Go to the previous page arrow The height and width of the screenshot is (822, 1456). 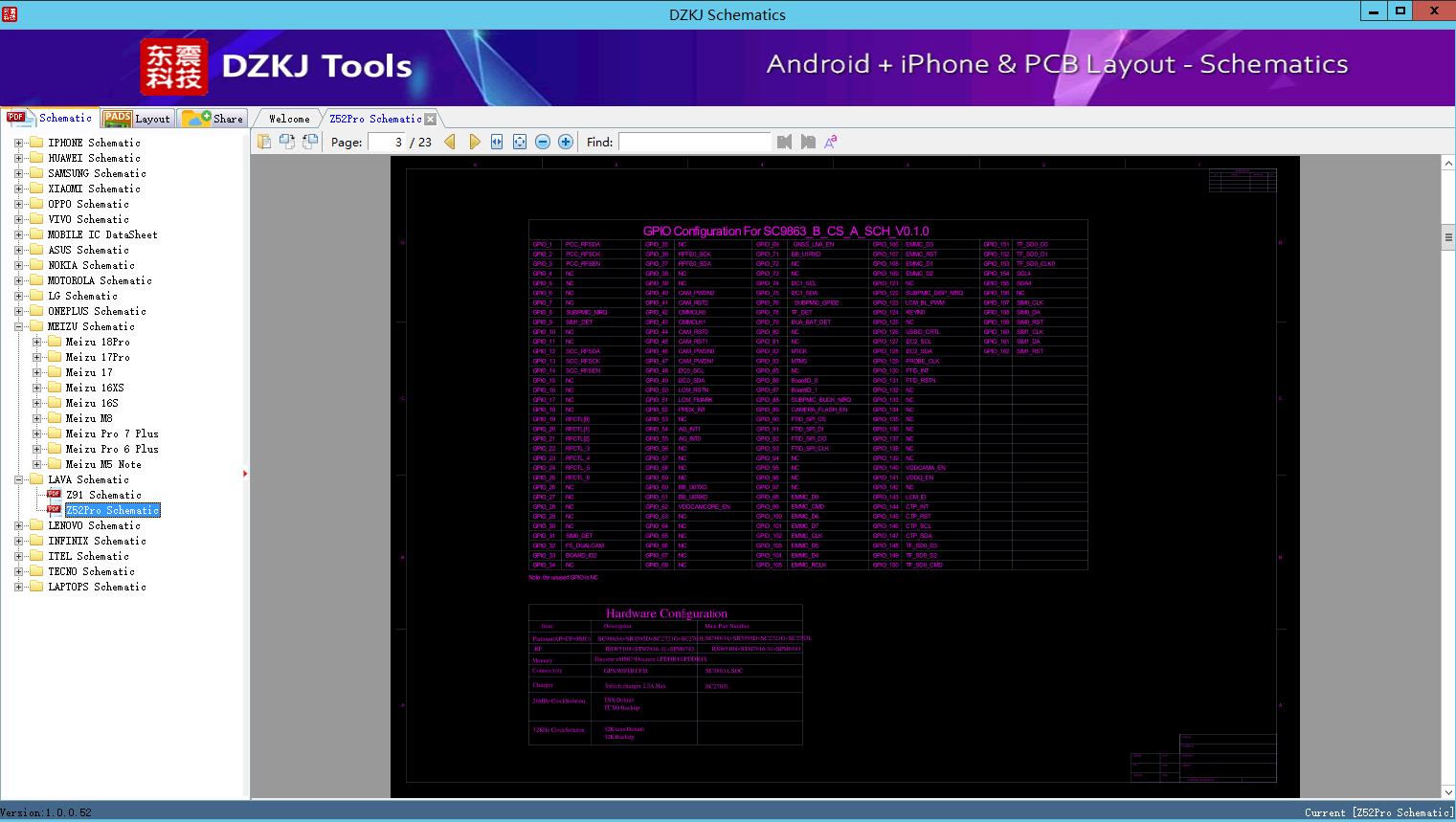pos(450,142)
